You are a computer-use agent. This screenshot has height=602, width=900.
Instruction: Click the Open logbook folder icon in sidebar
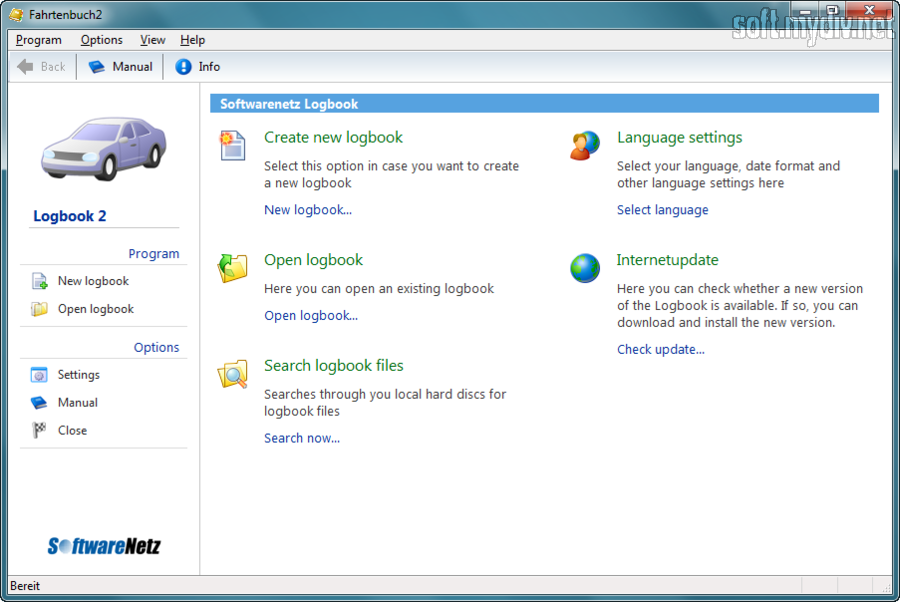click(x=39, y=309)
